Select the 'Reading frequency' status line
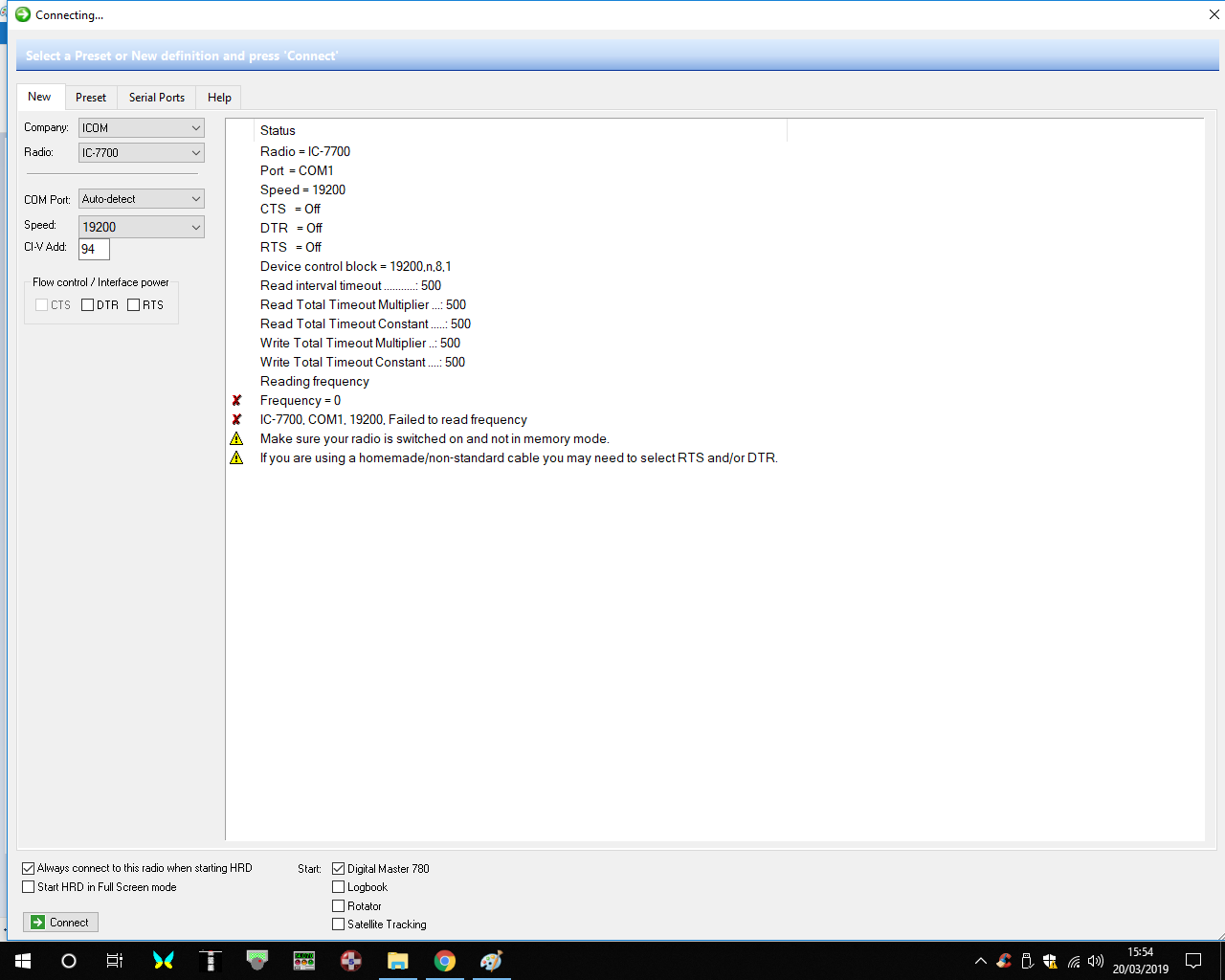The width and height of the screenshot is (1225, 980). (x=315, y=381)
